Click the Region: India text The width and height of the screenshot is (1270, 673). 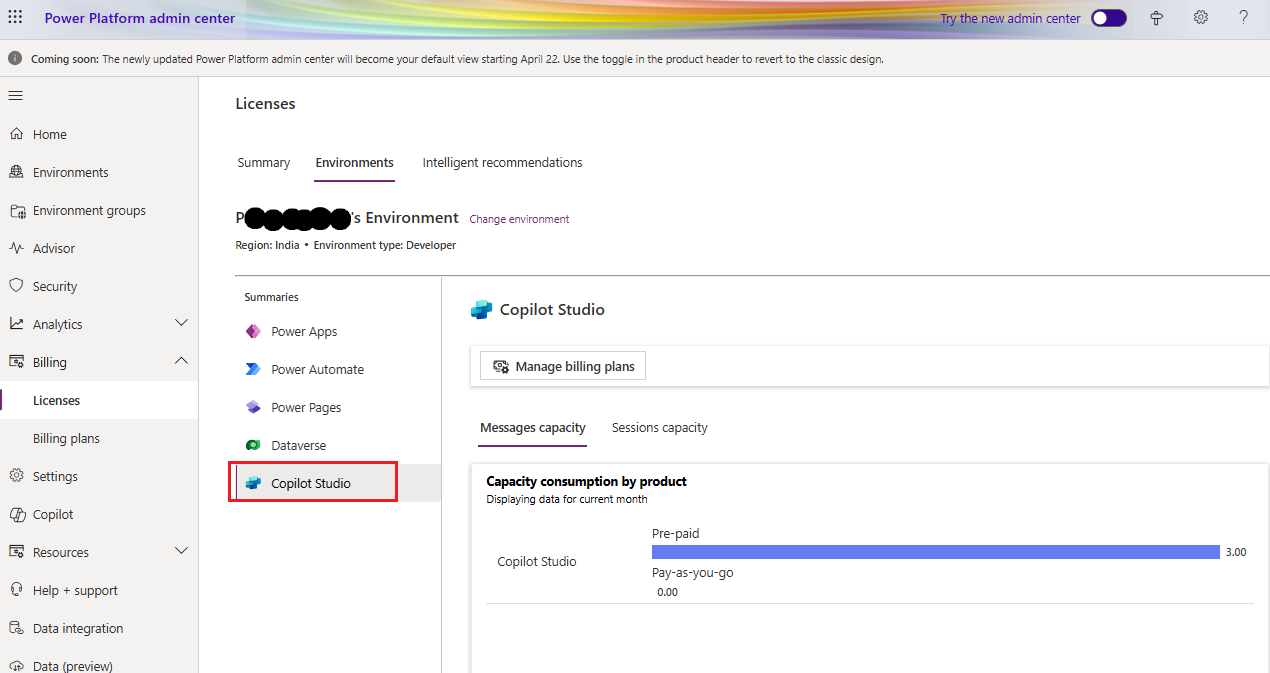[267, 245]
